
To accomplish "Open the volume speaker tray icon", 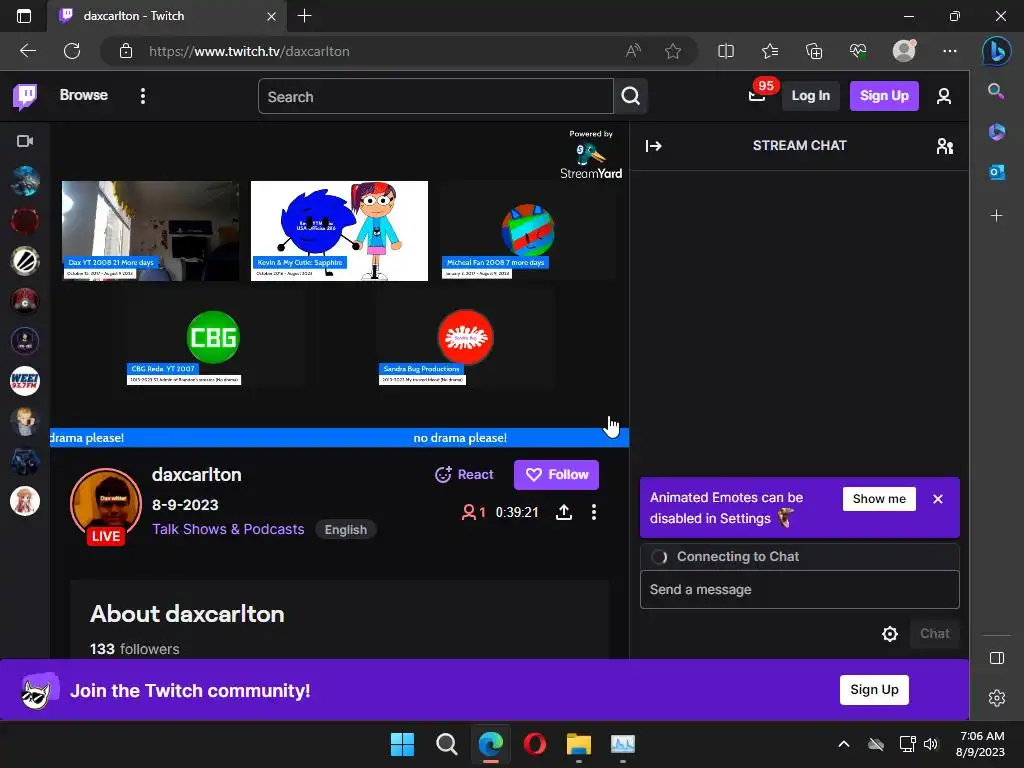I will tap(931, 744).
